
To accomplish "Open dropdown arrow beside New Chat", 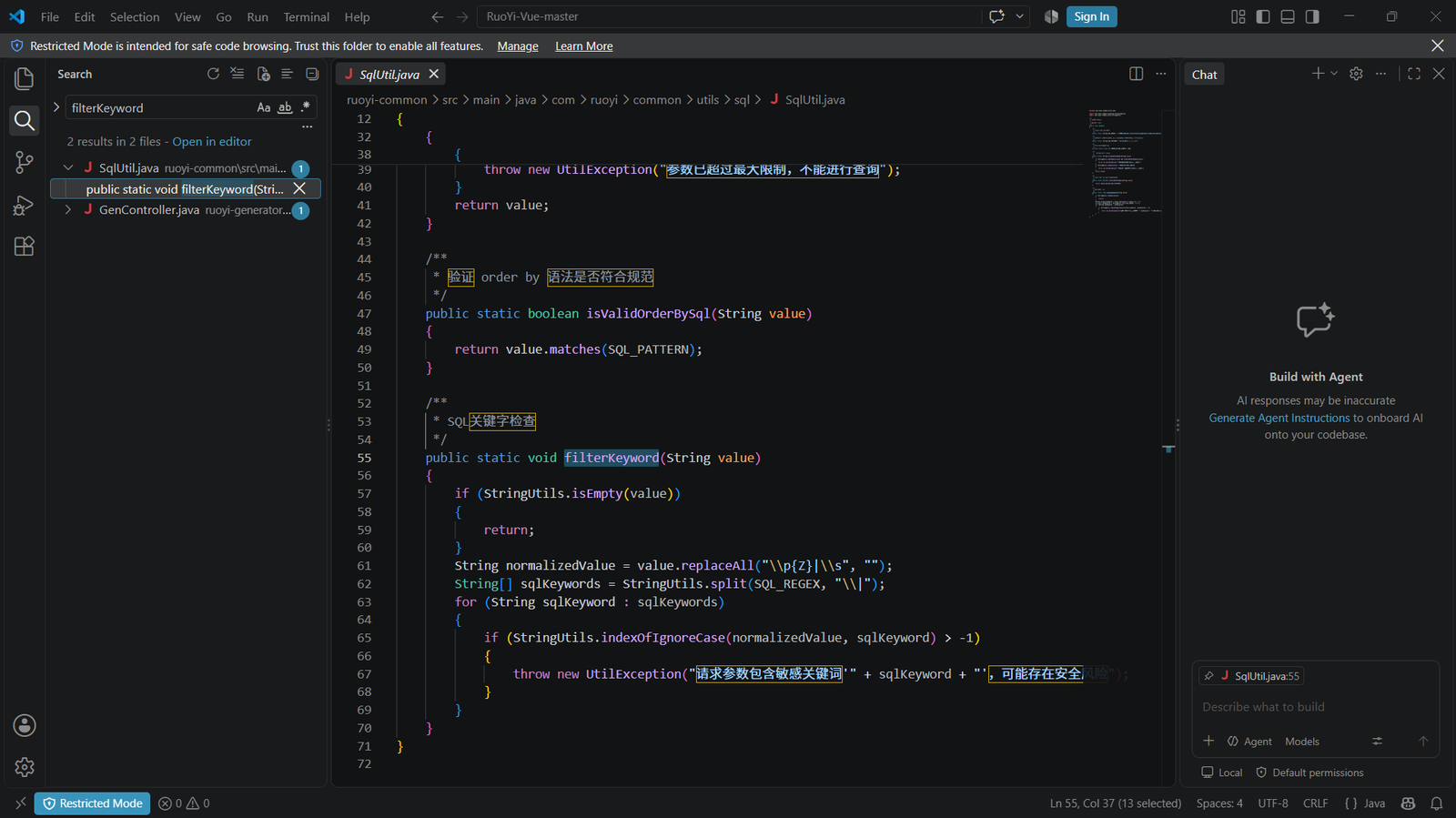I will (x=1334, y=74).
